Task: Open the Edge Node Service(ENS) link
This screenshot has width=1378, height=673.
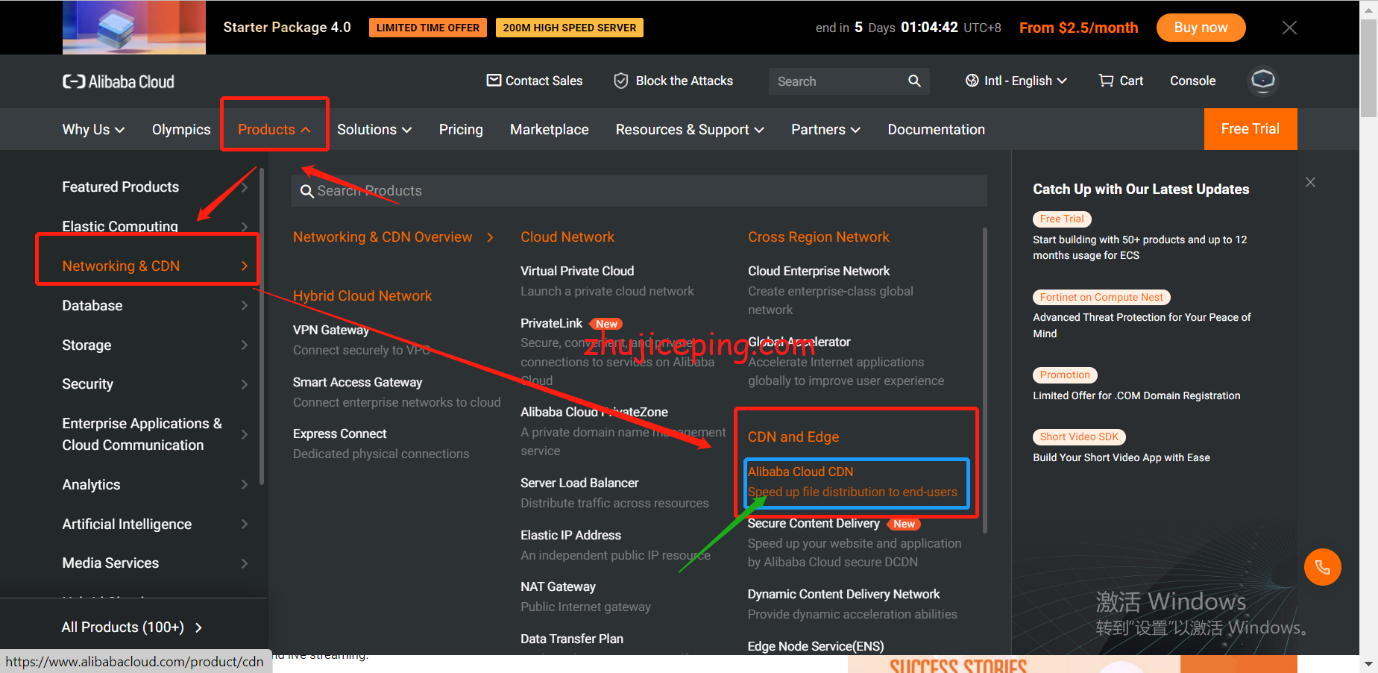Action: pos(816,646)
